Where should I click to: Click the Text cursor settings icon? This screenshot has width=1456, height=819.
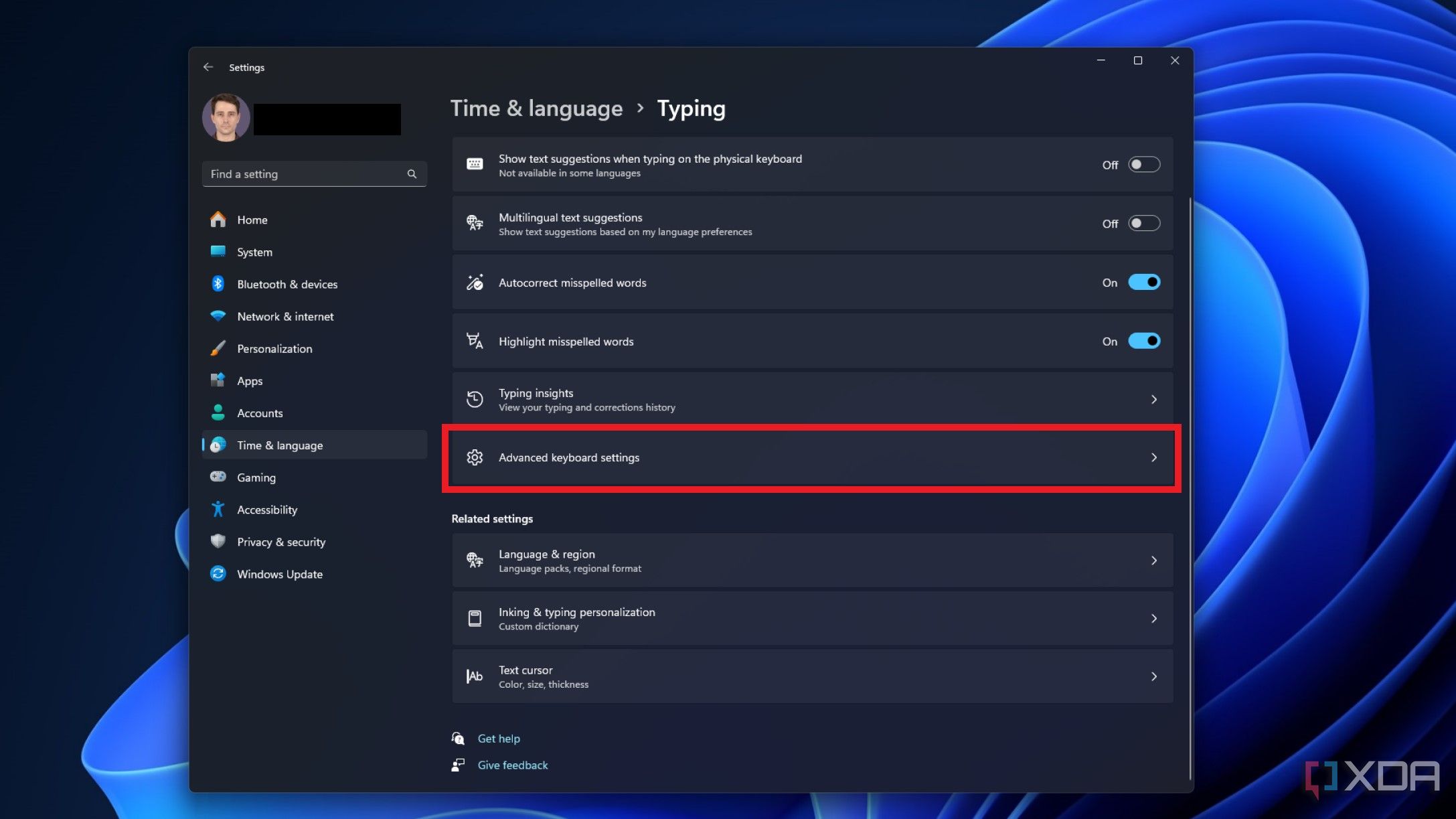click(x=474, y=676)
